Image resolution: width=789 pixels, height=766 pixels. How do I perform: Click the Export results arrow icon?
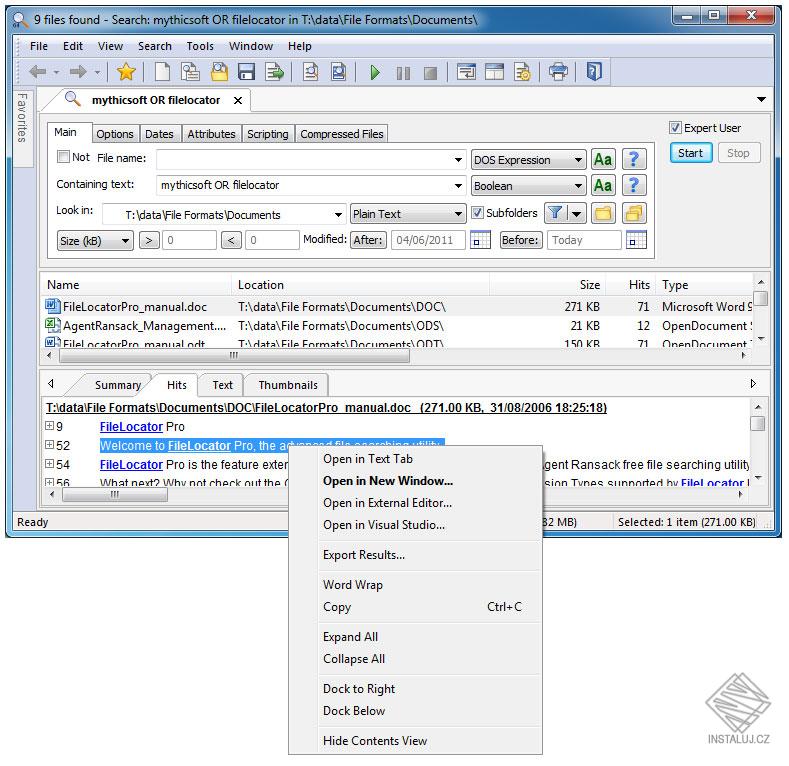coord(275,72)
